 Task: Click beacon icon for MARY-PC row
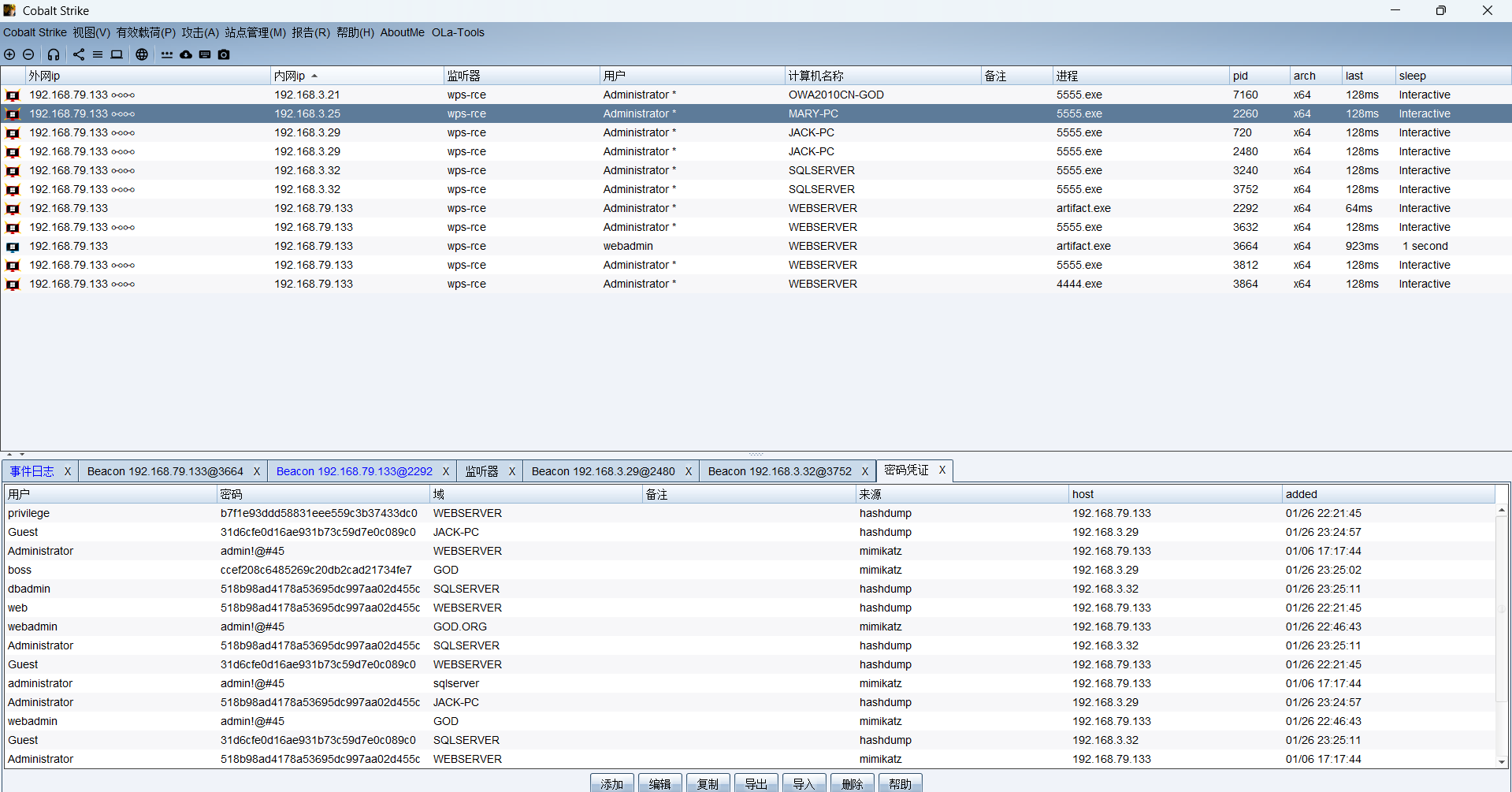pos(13,114)
